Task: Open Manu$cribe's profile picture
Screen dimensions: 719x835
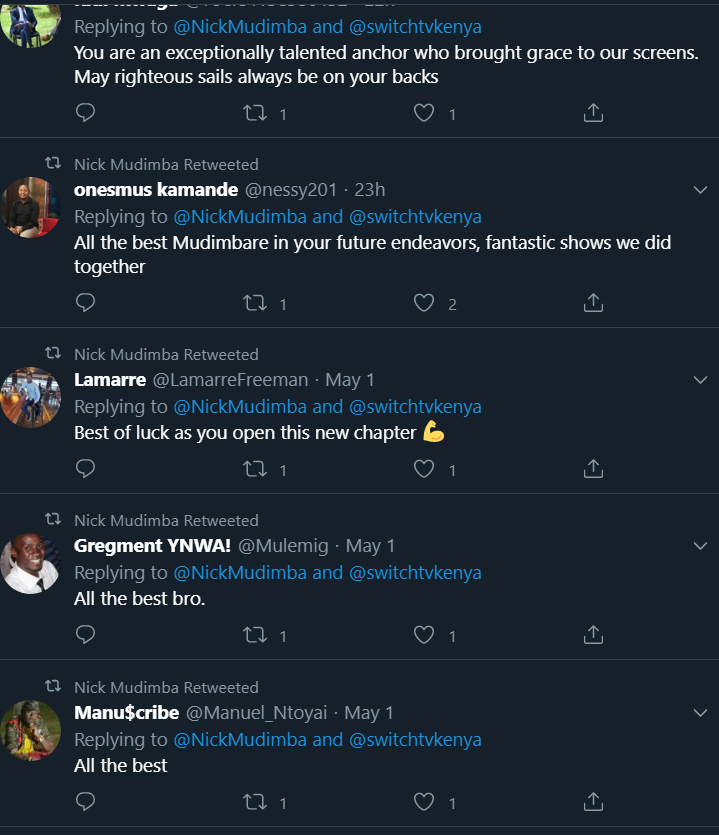Action: pyautogui.click(x=32, y=730)
